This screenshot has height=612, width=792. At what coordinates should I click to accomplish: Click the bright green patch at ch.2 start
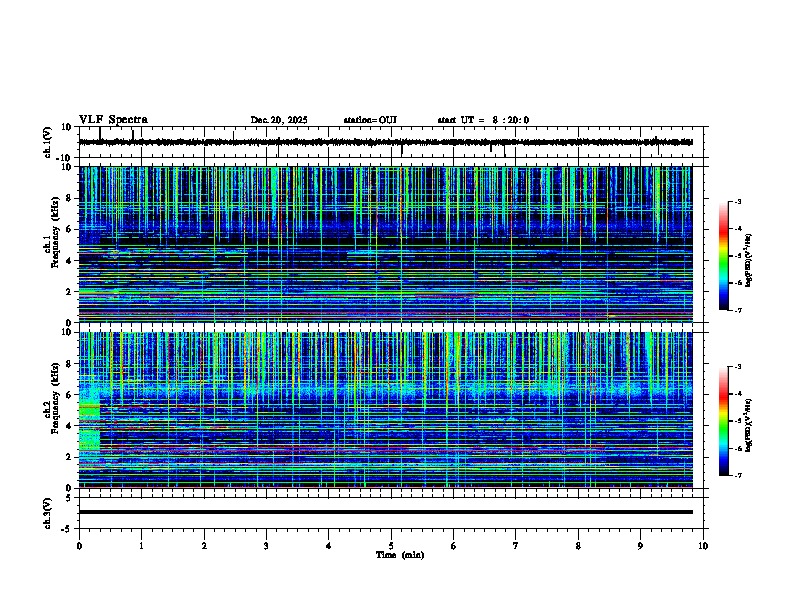(x=89, y=427)
